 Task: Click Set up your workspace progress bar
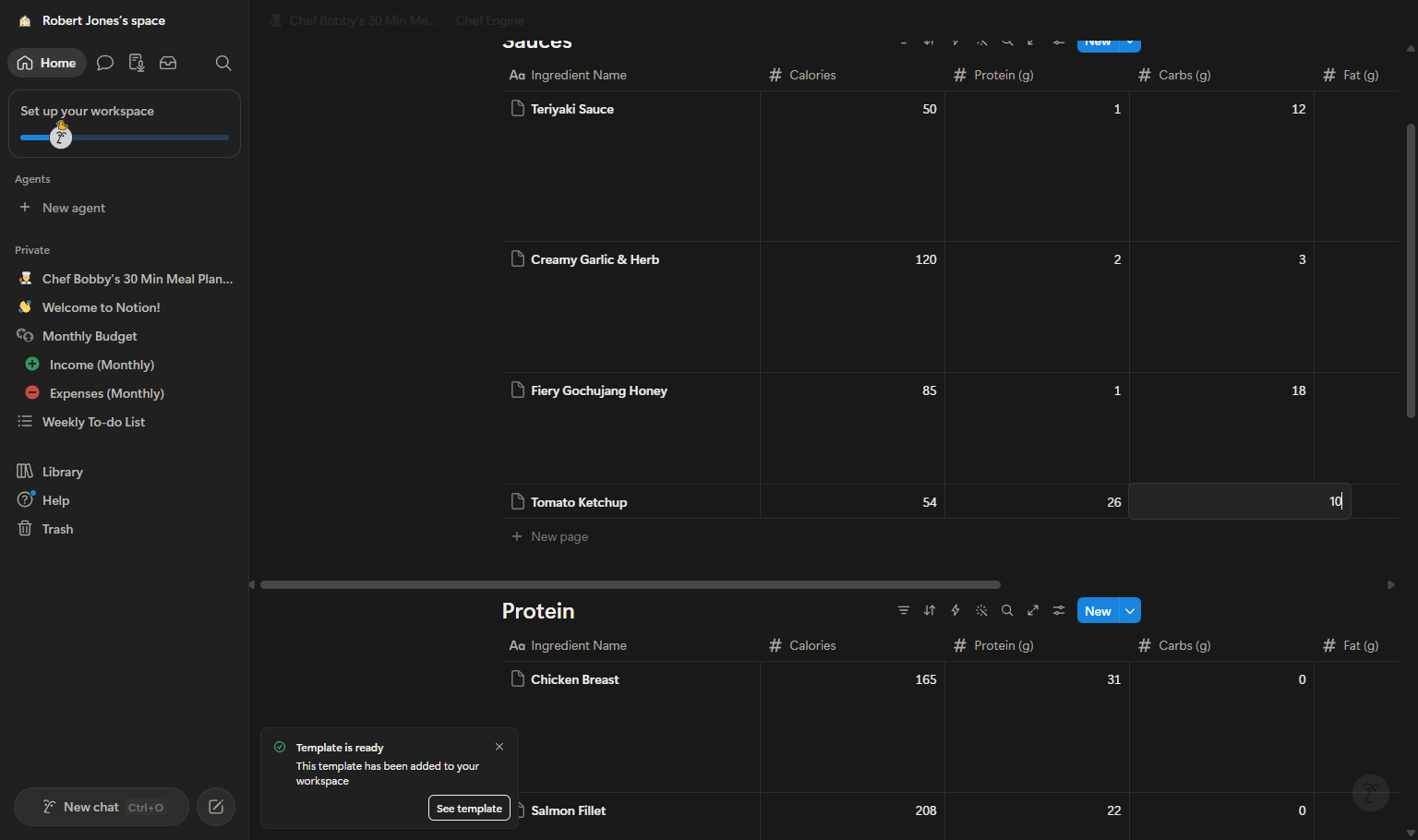click(125, 138)
